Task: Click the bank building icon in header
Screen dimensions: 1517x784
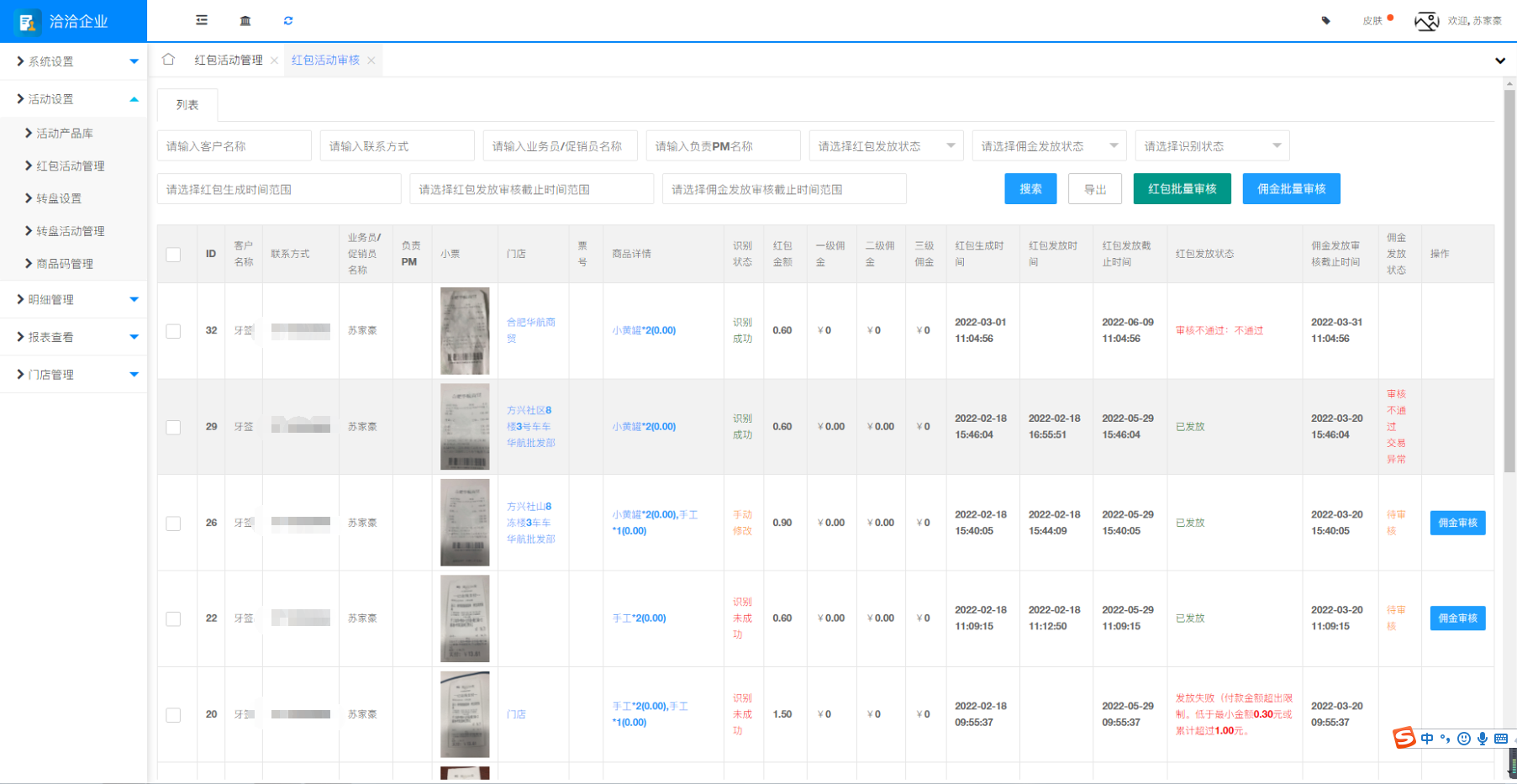Action: (245, 20)
